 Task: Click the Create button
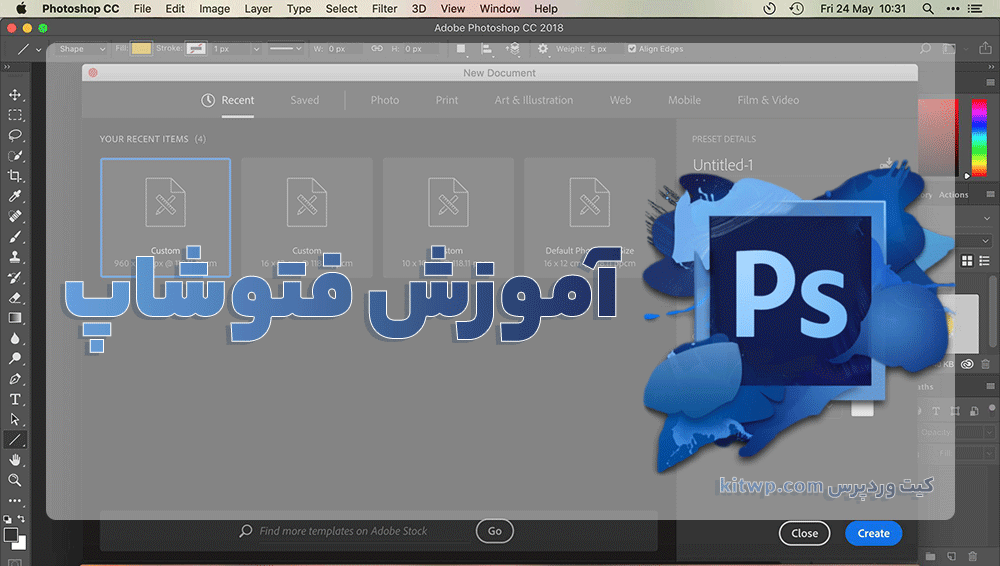(874, 533)
